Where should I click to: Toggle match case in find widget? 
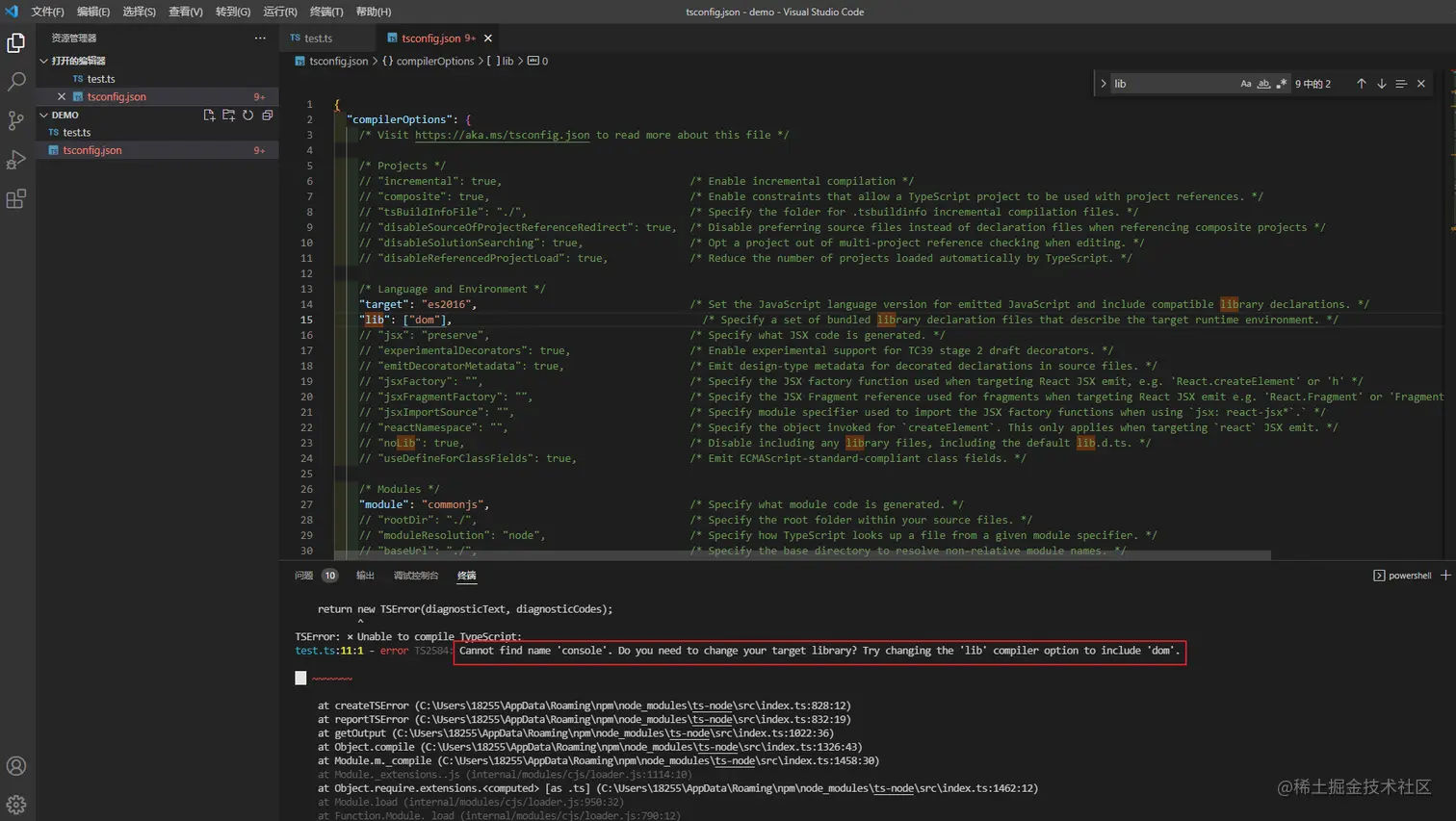[1245, 84]
